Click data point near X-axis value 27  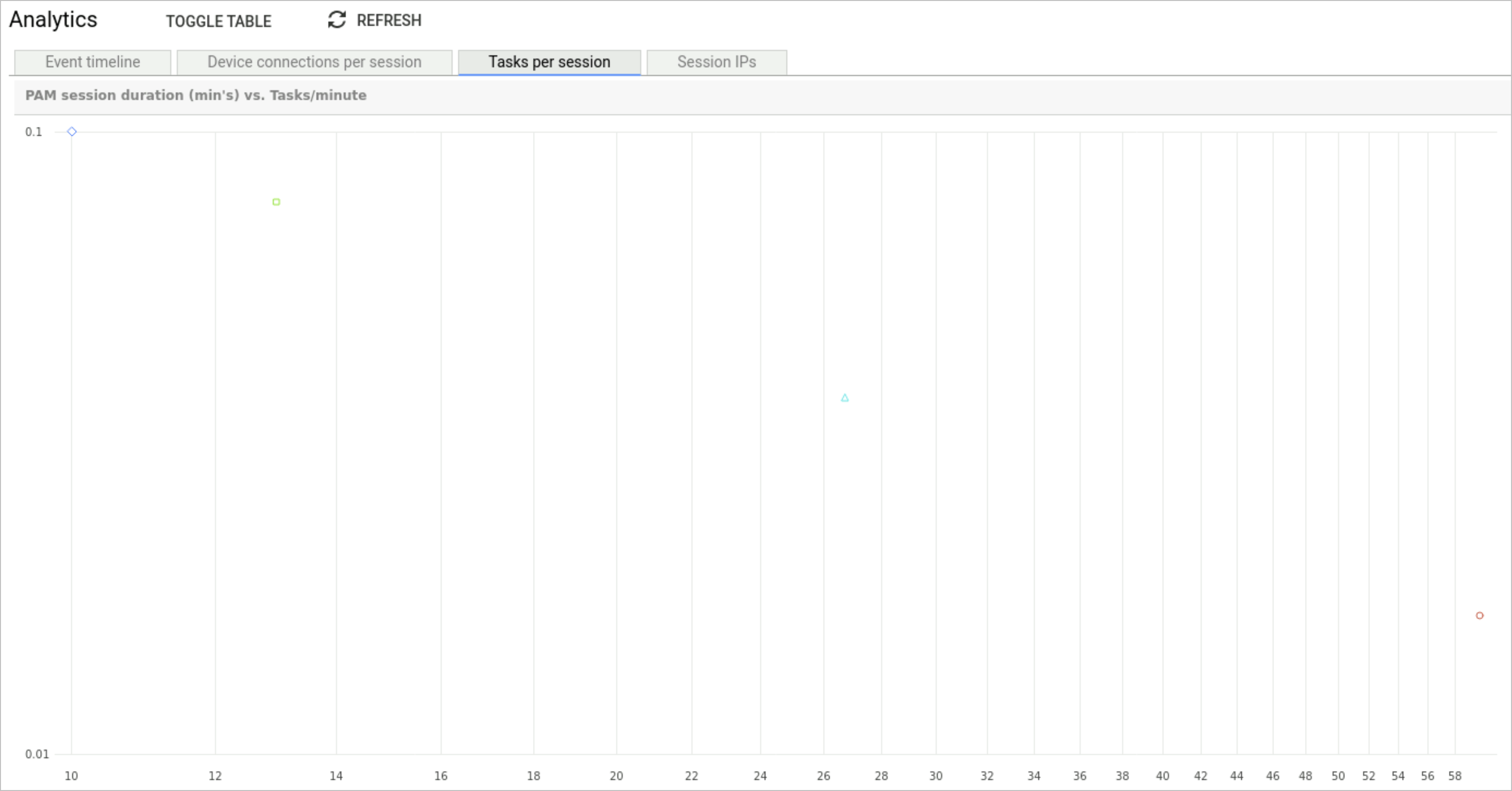point(844,398)
